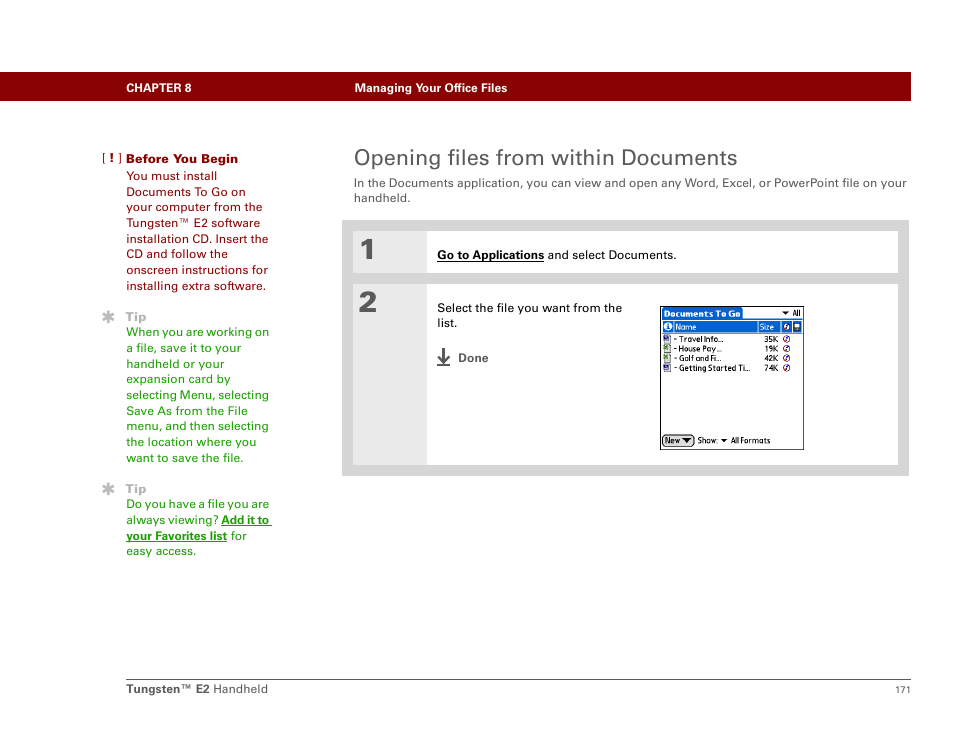954x738 pixels.
Task: Click the CHAPTER 8 header text
Action: tap(159, 88)
